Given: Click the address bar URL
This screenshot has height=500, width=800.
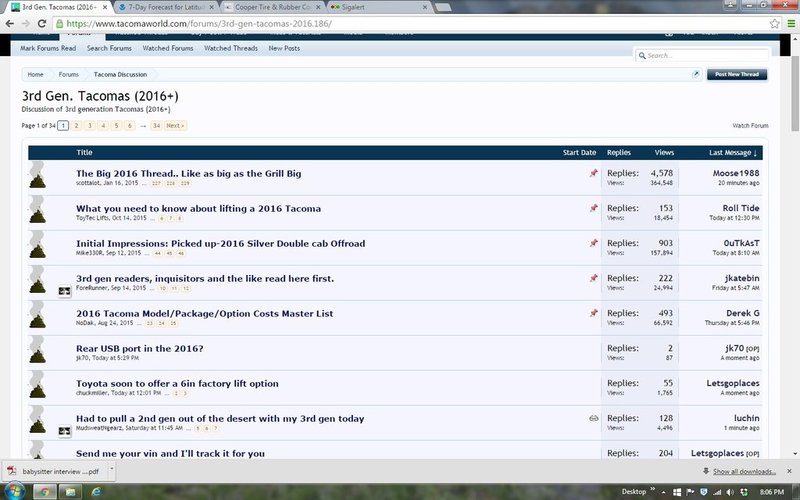Looking at the screenshot, I should pos(199,23).
